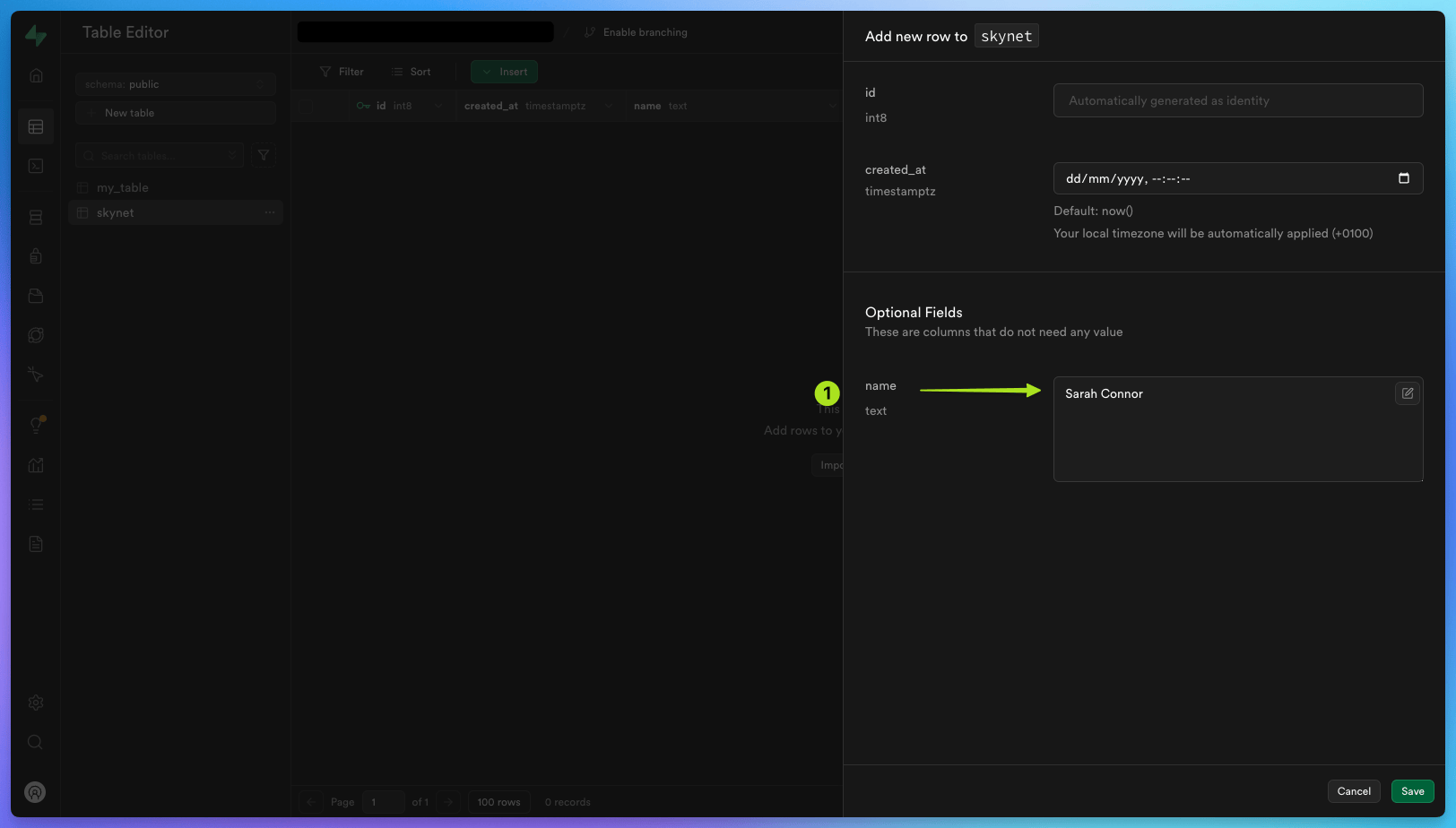
Task: Select skynet in the table list
Action: [176, 212]
